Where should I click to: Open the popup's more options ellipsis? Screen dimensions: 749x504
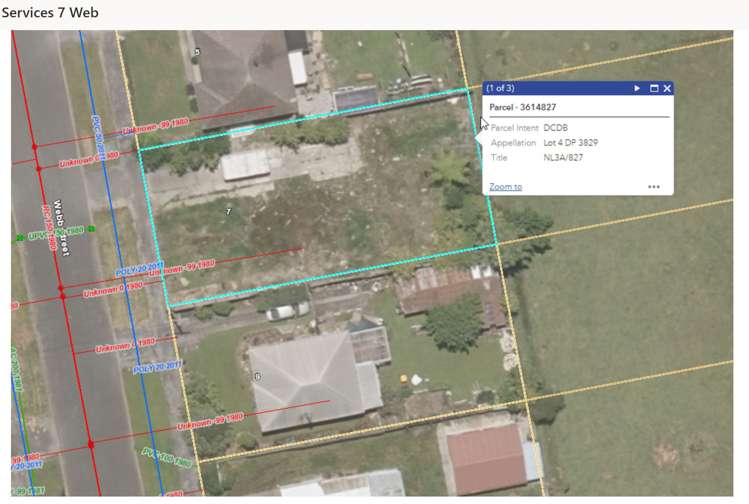coord(653,187)
